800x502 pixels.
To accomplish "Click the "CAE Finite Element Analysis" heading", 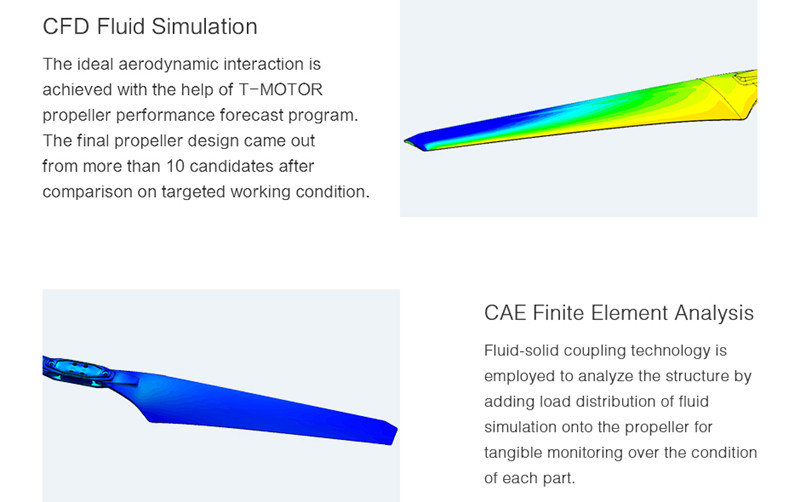I will (618, 313).
